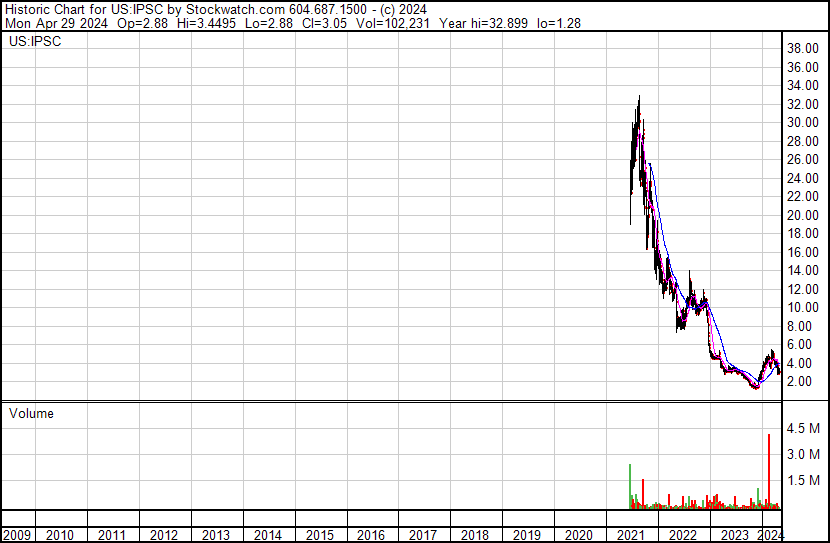Click the 2021 year label on timeline

point(631,535)
